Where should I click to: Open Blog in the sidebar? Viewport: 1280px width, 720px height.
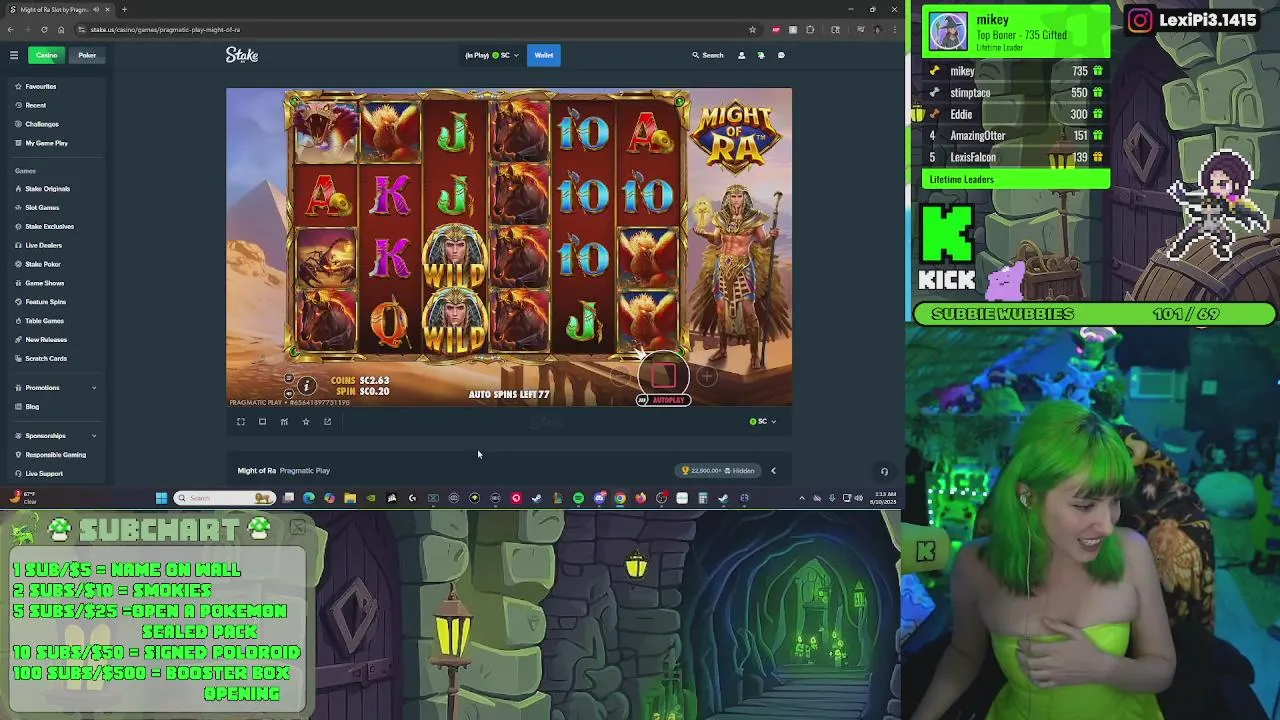coord(56,406)
